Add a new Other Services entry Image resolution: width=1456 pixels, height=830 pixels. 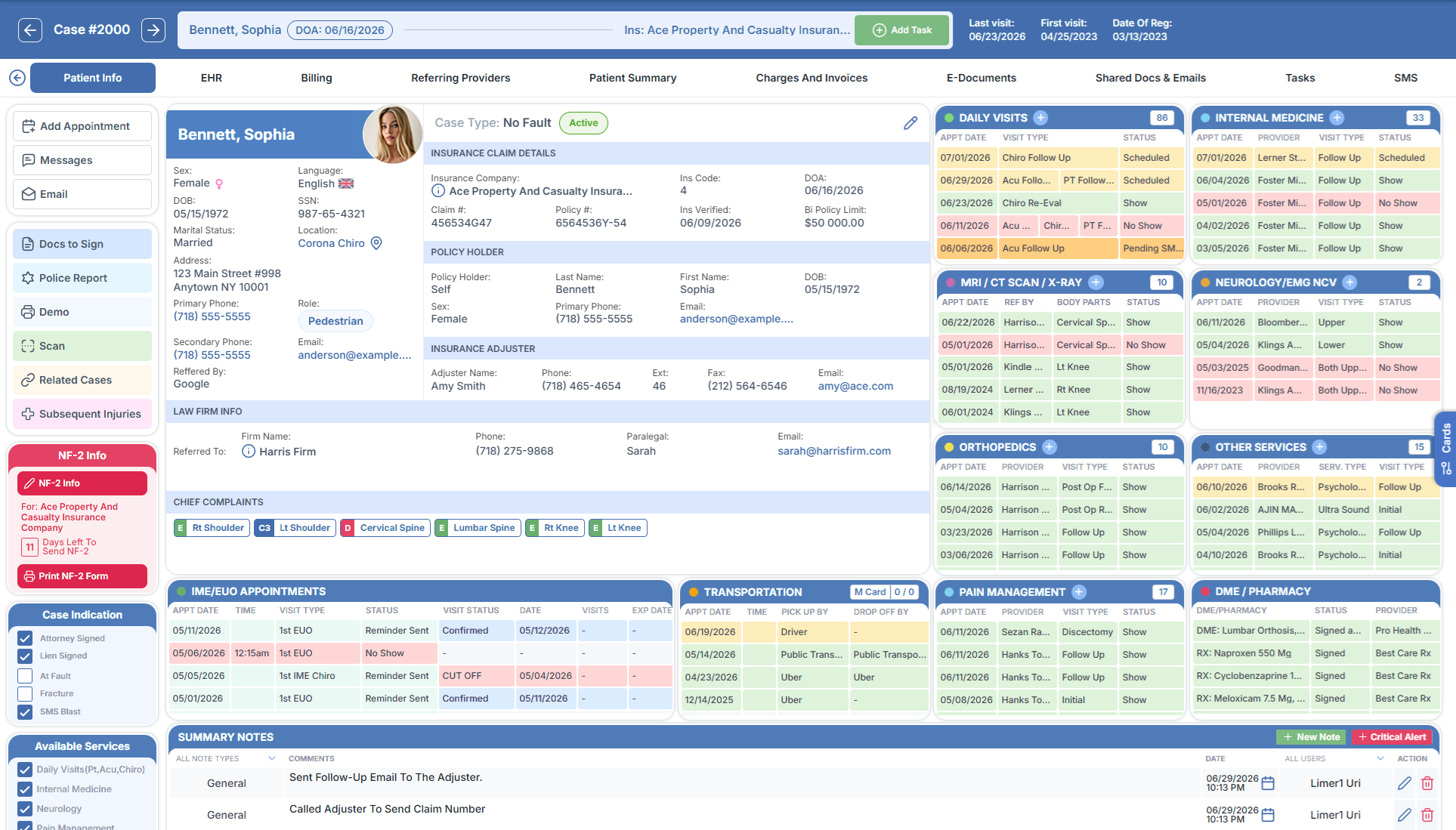click(1320, 447)
